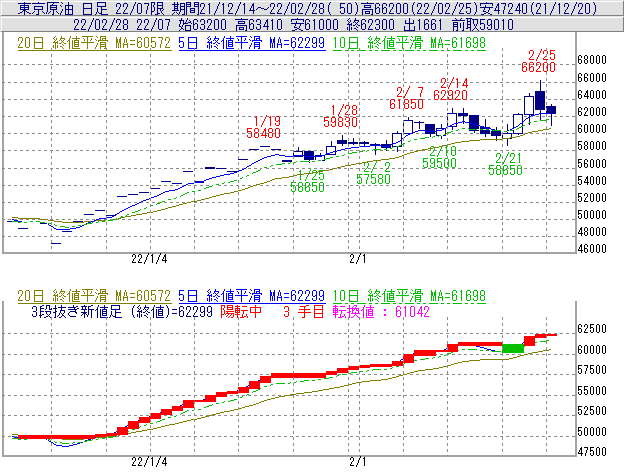The image size is (624, 475).
Task: Click the 転換値 : 61042 text
Action: tap(381, 311)
